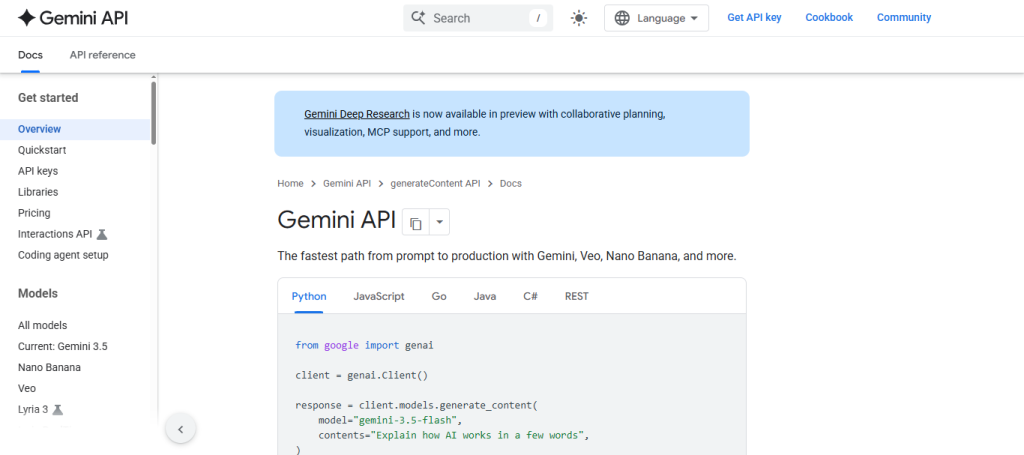Viewport: 1024px width, 455px height.
Task: Open the dropdown arrow next to copy page
Action: click(x=440, y=223)
